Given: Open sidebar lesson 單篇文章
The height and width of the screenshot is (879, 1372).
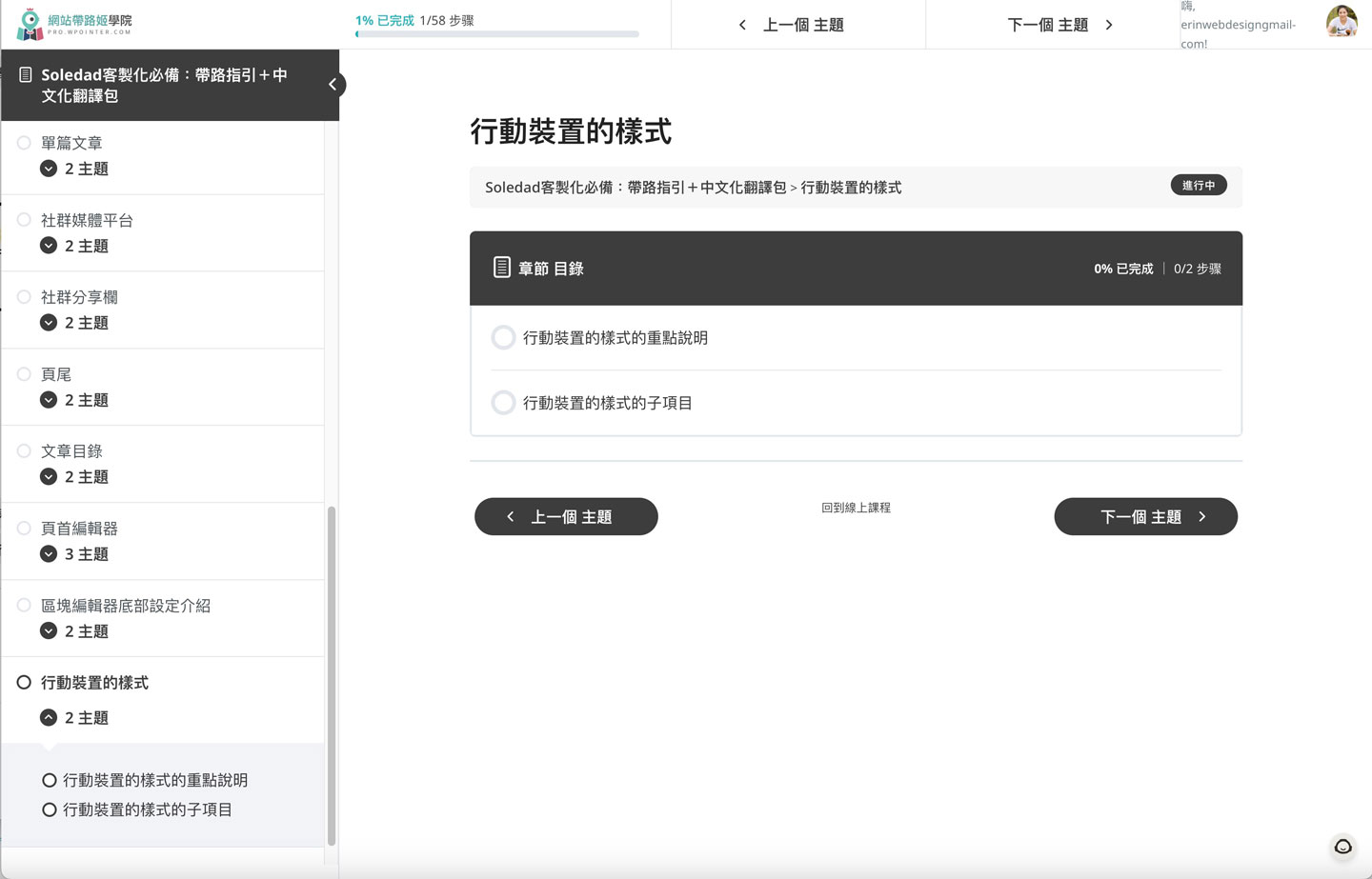Looking at the screenshot, I should click(71, 143).
